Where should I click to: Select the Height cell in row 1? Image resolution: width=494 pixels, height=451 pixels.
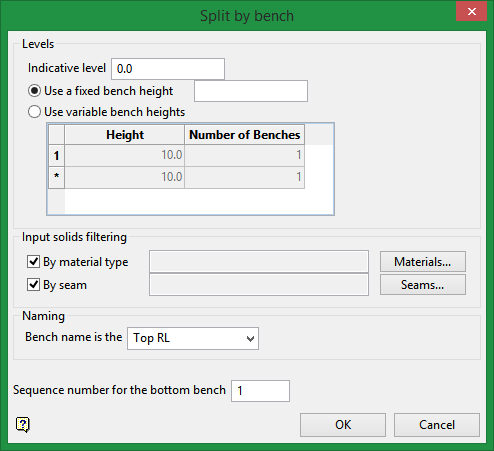tap(125, 155)
